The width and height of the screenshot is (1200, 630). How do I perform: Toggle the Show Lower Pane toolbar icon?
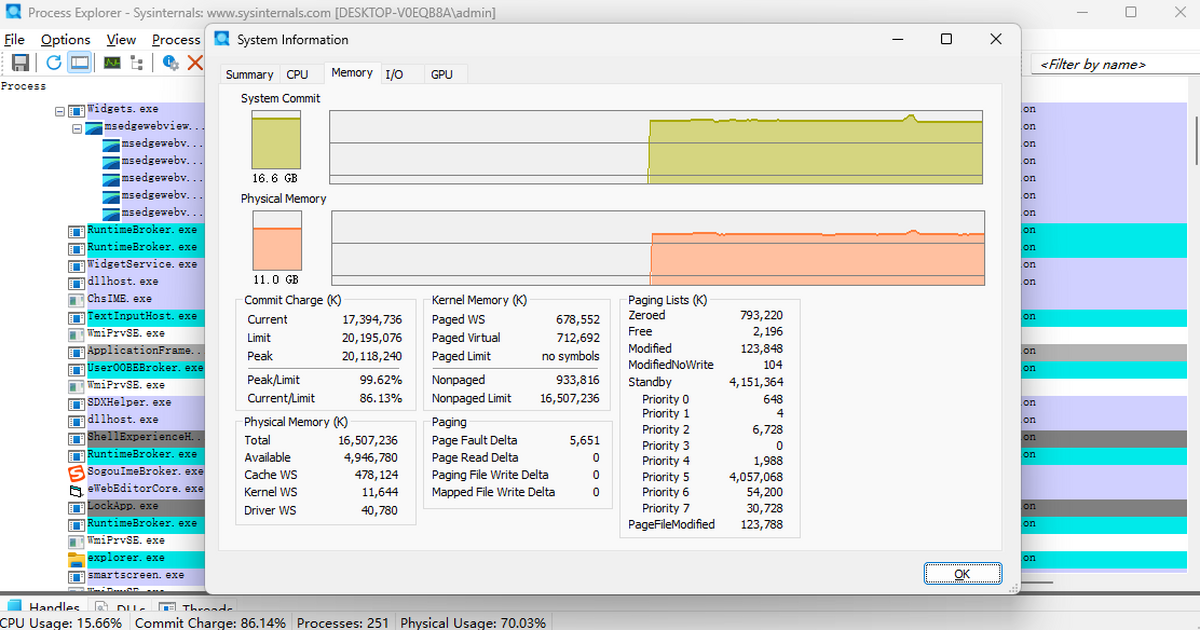80,62
